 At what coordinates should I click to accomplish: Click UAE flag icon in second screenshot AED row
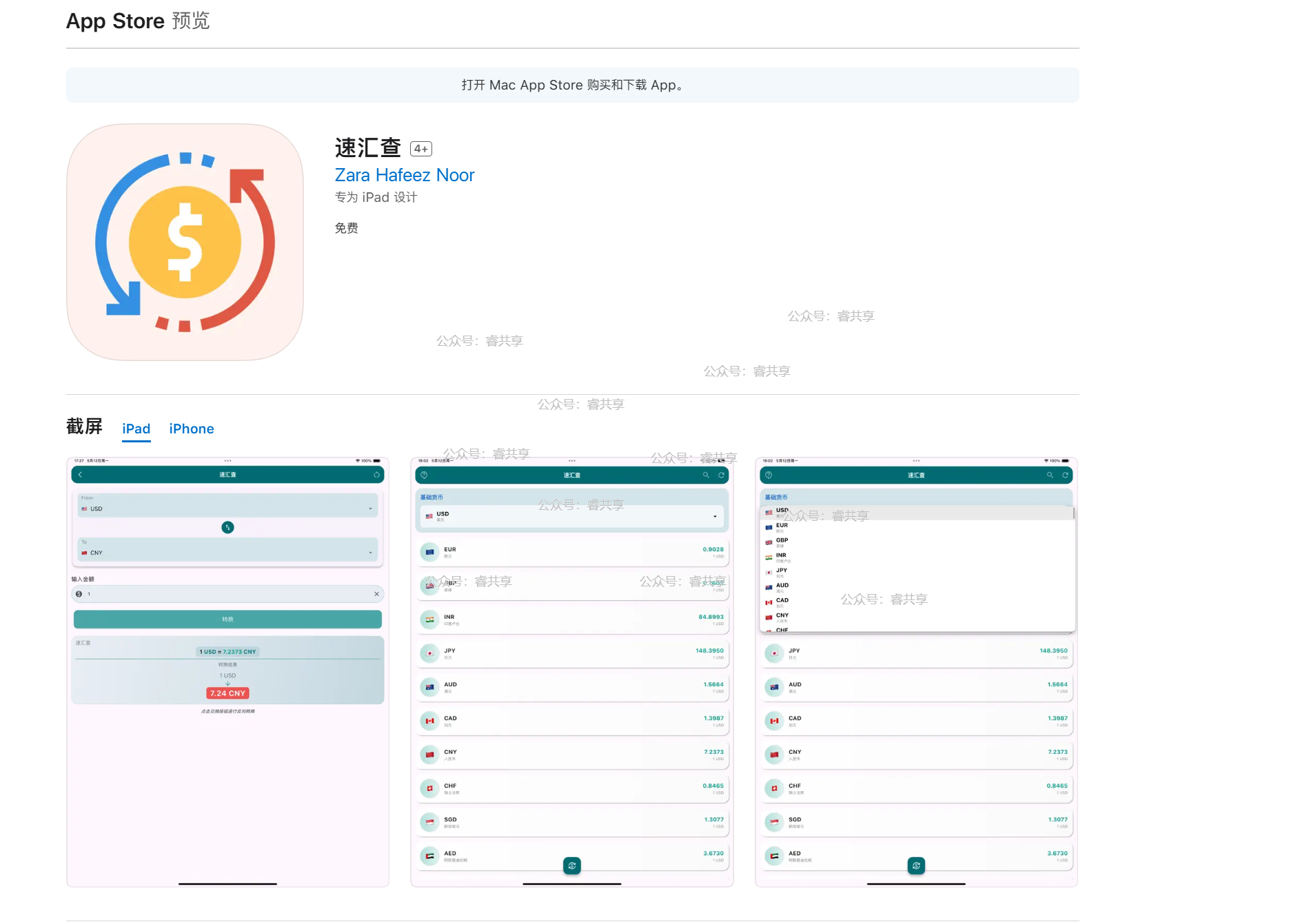click(x=429, y=856)
